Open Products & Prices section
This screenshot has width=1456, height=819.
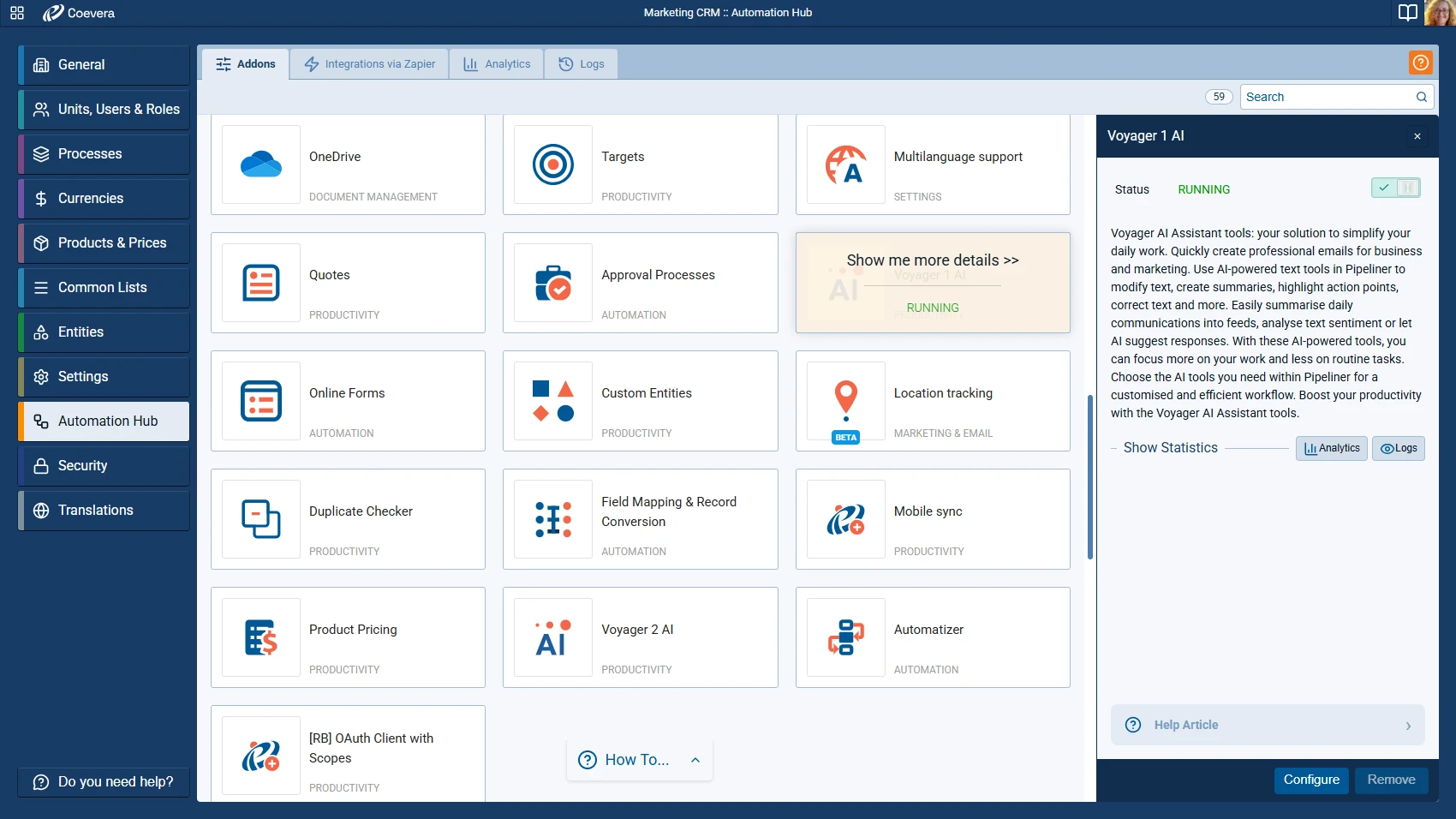pos(104,243)
